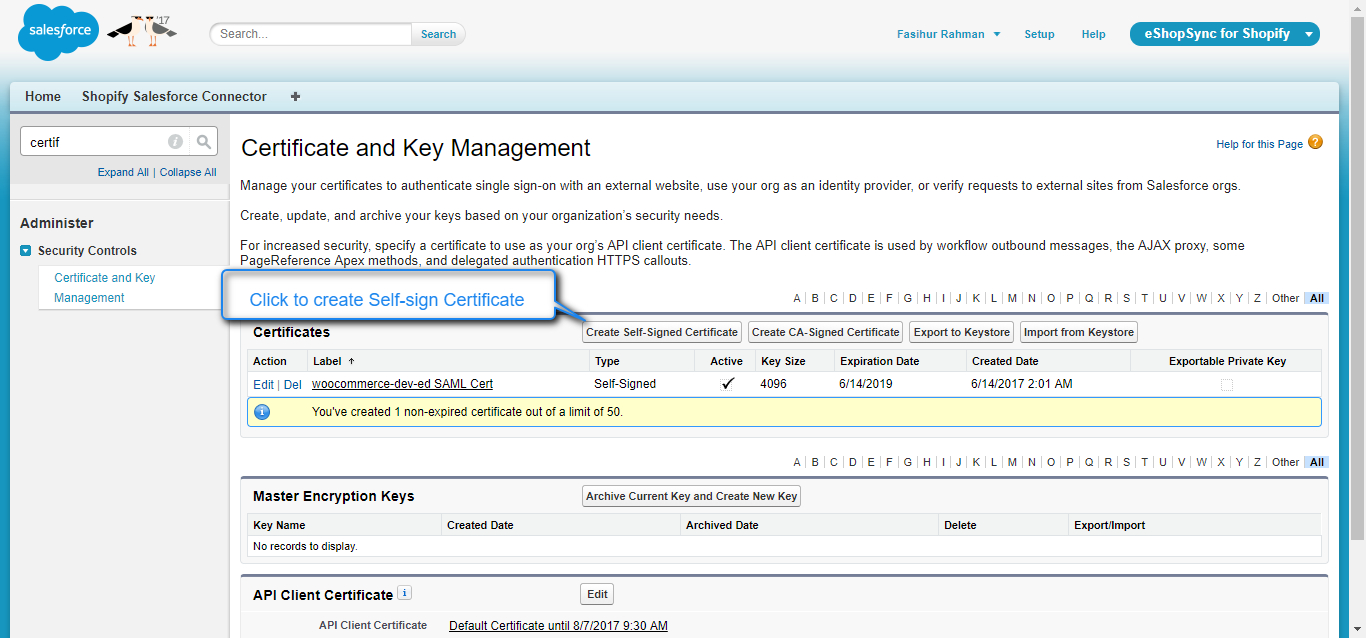Open eShopSync for Shopify app dropdown
The height and width of the screenshot is (638, 1366).
coord(1308,34)
